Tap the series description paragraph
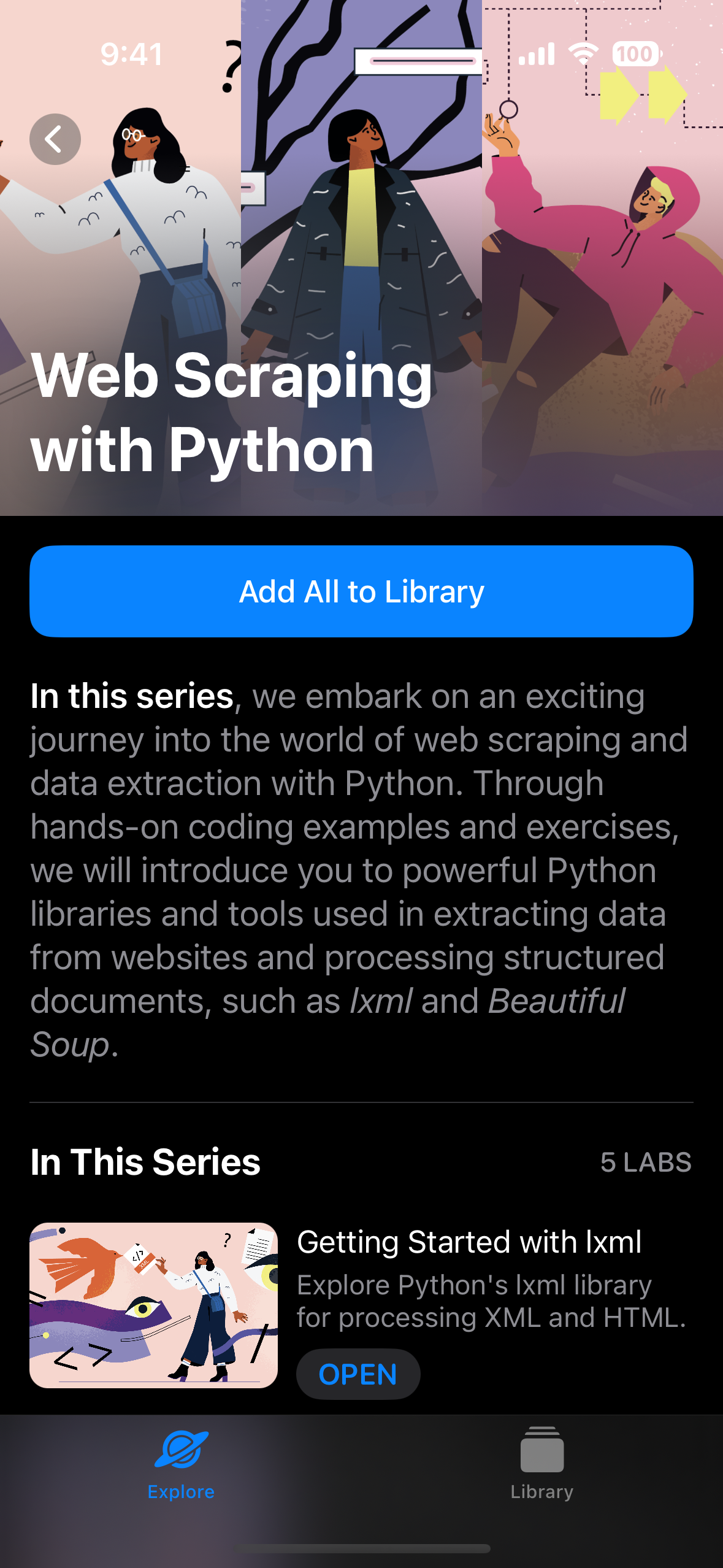Viewport: 723px width, 1568px height. 359,870
